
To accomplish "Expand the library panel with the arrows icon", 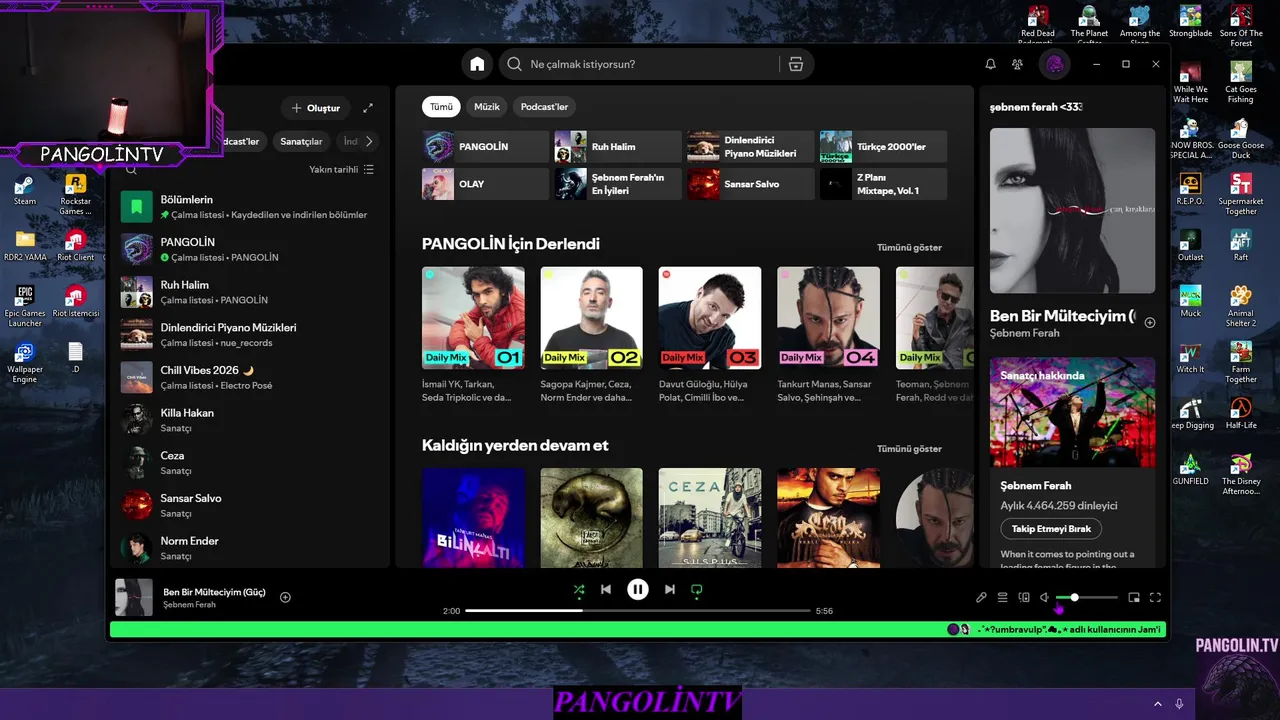I will click(x=368, y=108).
